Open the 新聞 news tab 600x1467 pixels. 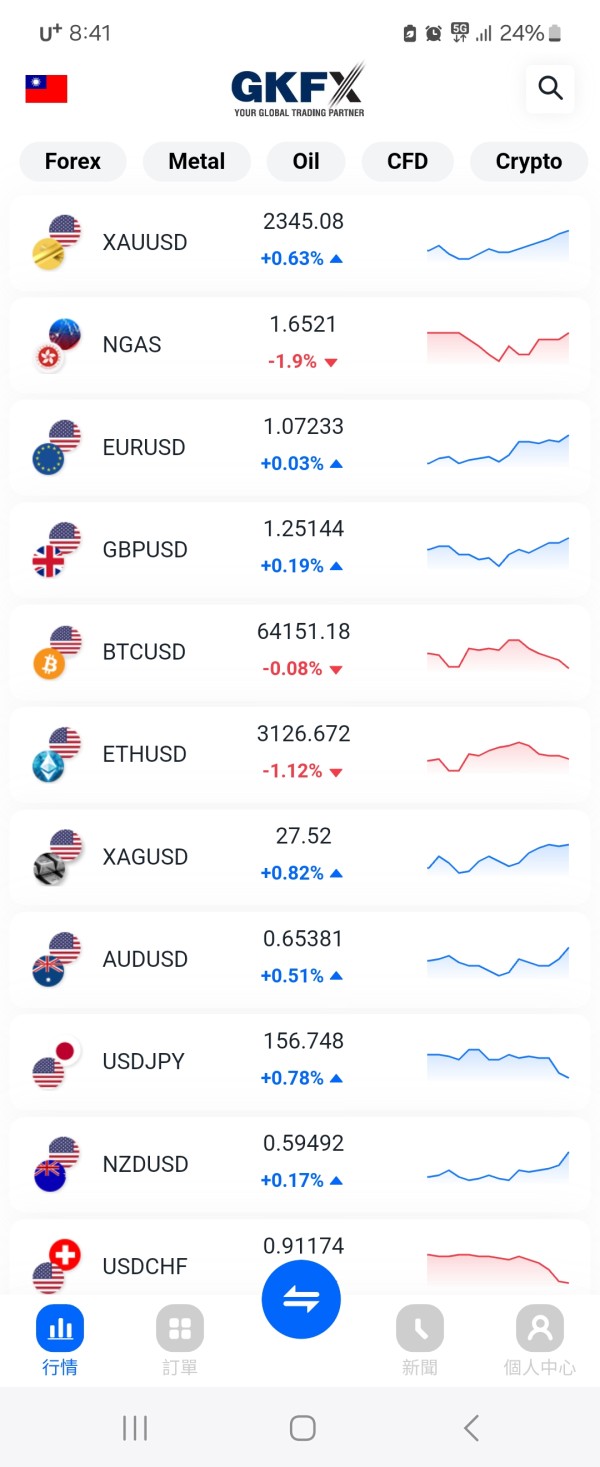[x=420, y=1341]
